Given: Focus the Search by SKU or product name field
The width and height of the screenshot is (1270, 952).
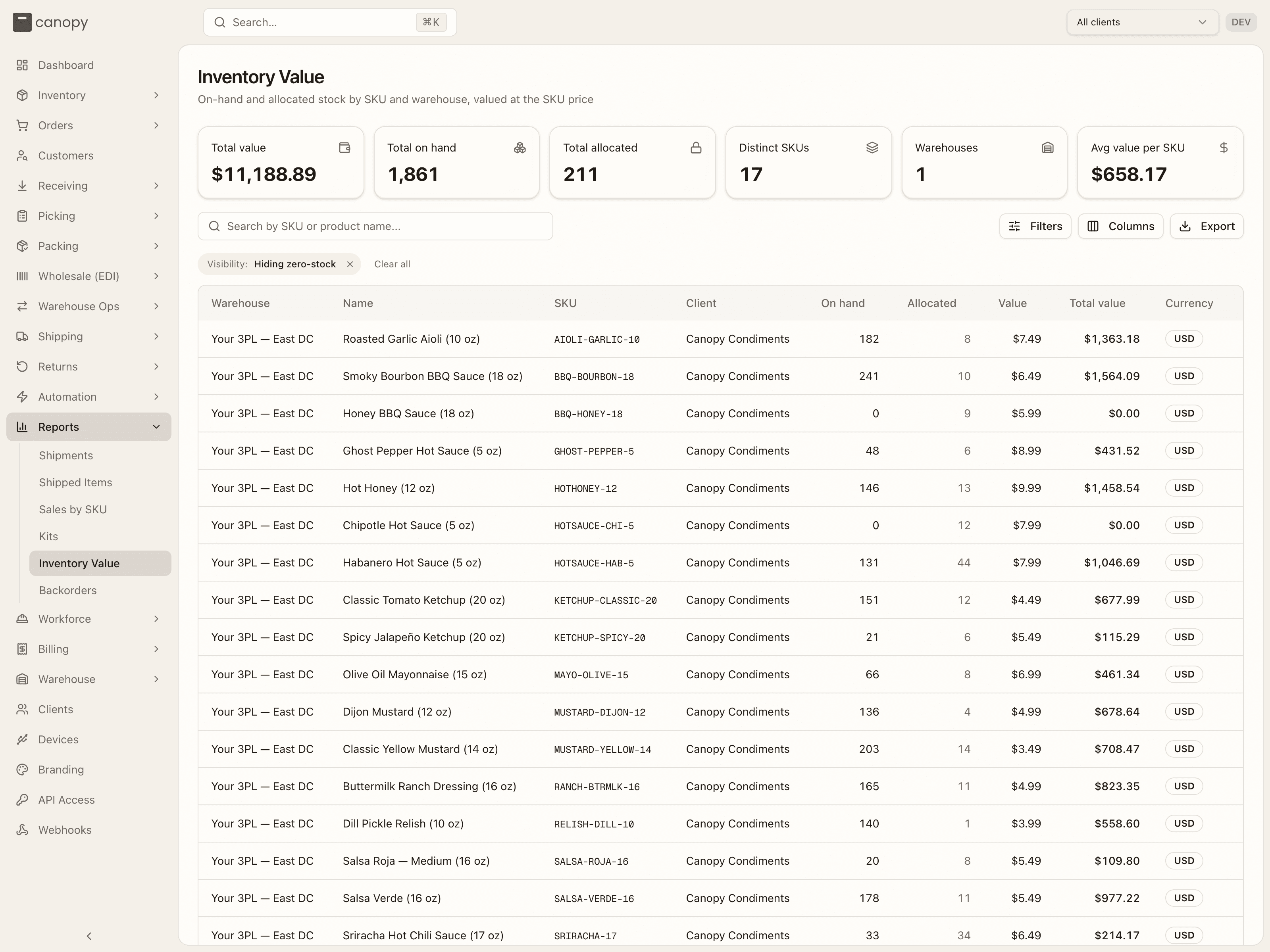Looking at the screenshot, I should [x=375, y=226].
